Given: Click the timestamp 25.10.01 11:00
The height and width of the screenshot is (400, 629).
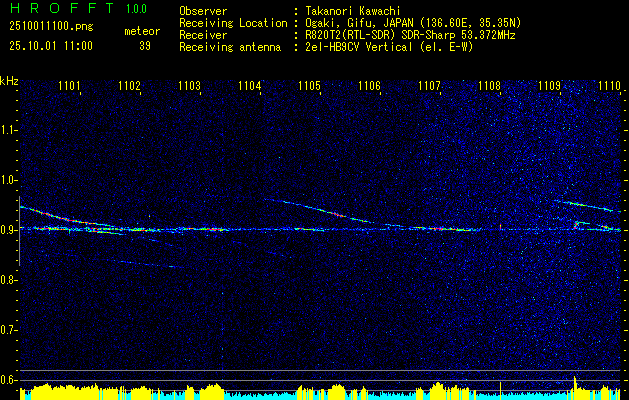Looking at the screenshot, I should pos(51,46).
